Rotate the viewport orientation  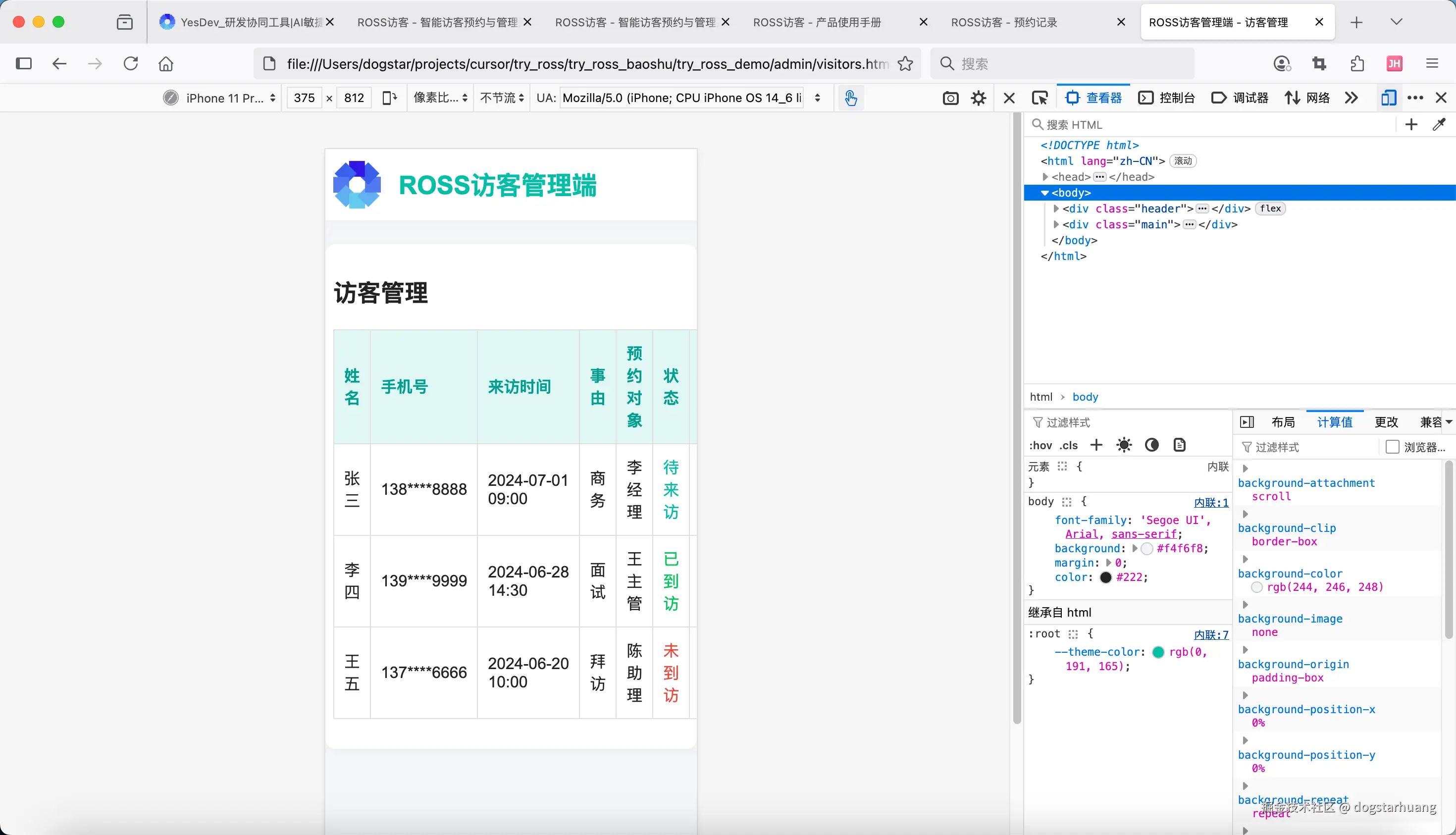[389, 98]
